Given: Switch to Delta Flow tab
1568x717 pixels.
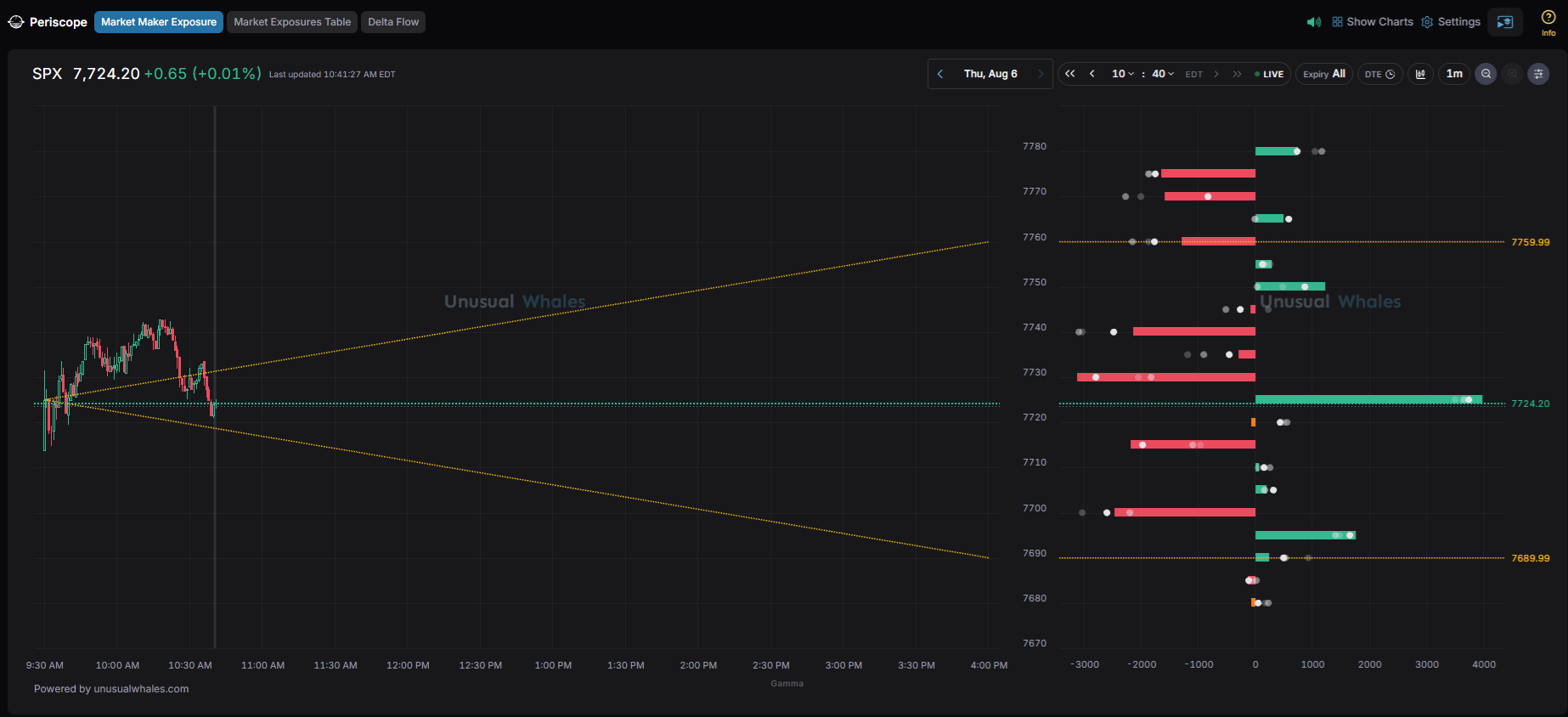Looking at the screenshot, I should click(x=393, y=22).
